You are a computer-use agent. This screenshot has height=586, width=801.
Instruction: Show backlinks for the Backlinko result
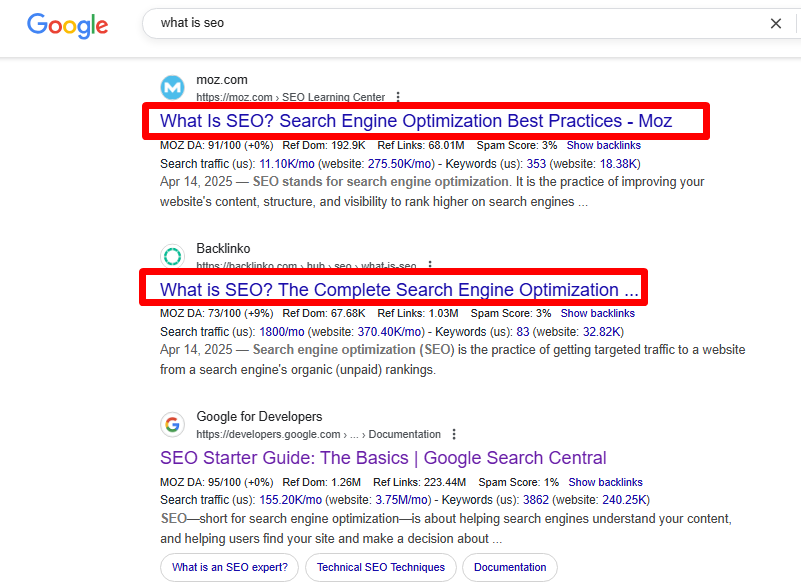[x=597, y=313]
